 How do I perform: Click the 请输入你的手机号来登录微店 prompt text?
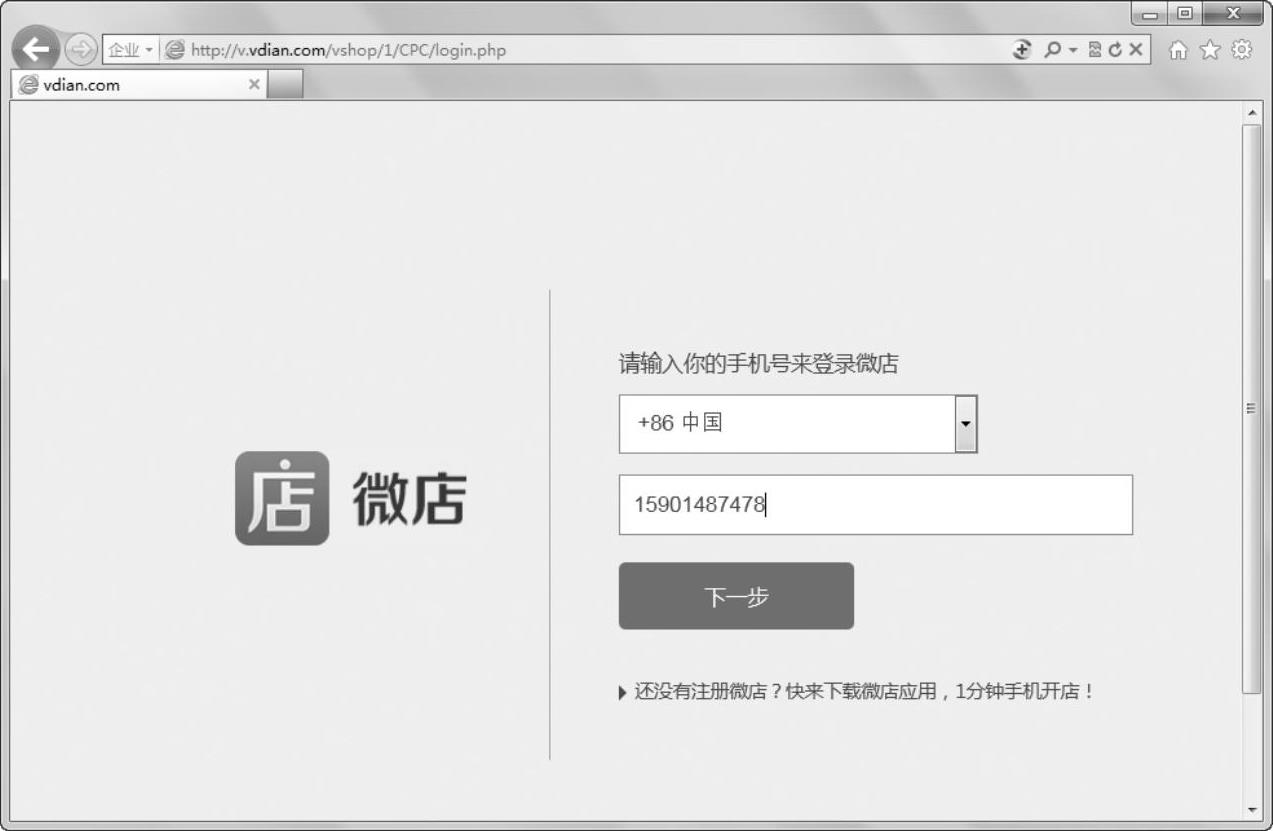click(x=758, y=364)
